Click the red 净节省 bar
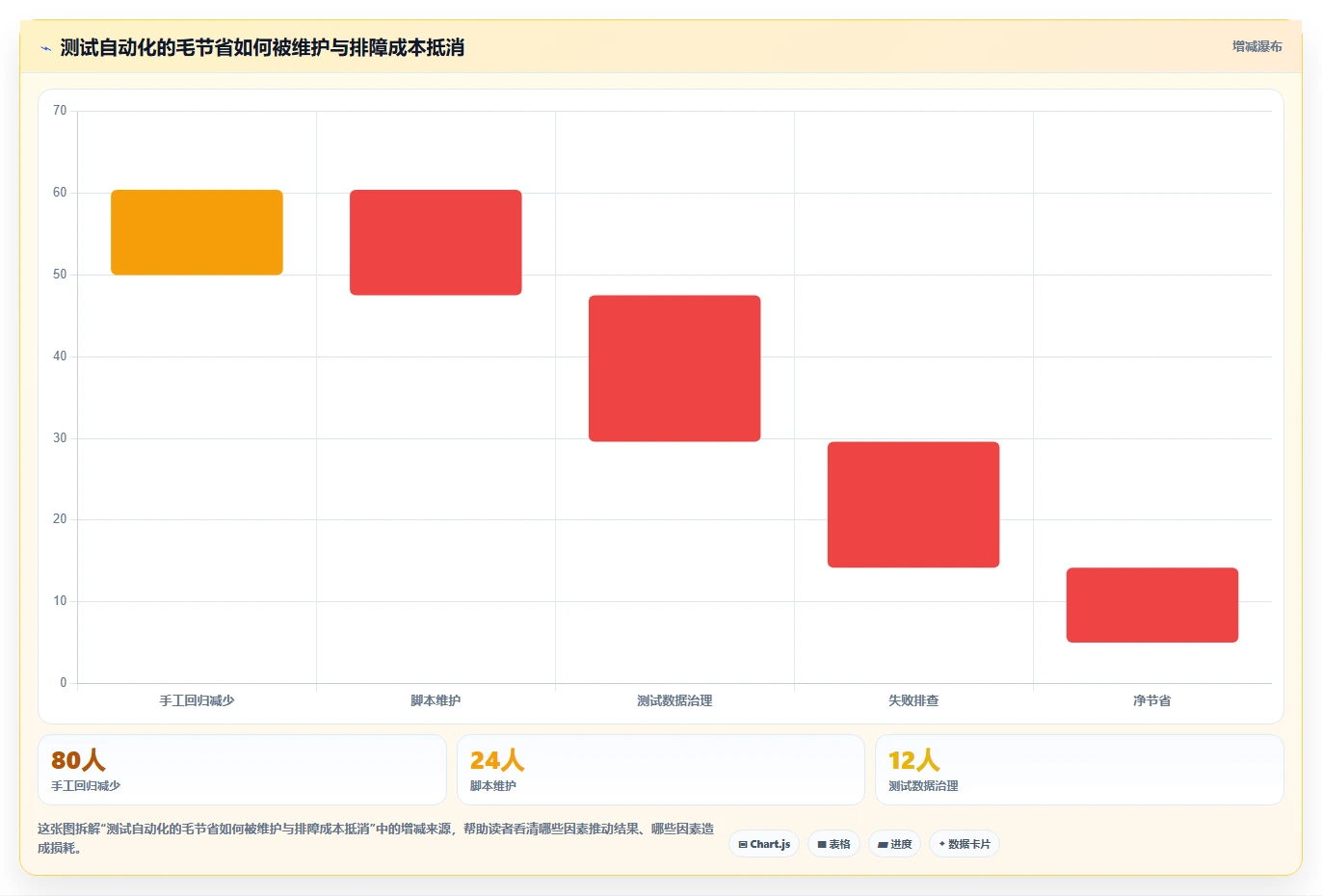 point(1152,605)
